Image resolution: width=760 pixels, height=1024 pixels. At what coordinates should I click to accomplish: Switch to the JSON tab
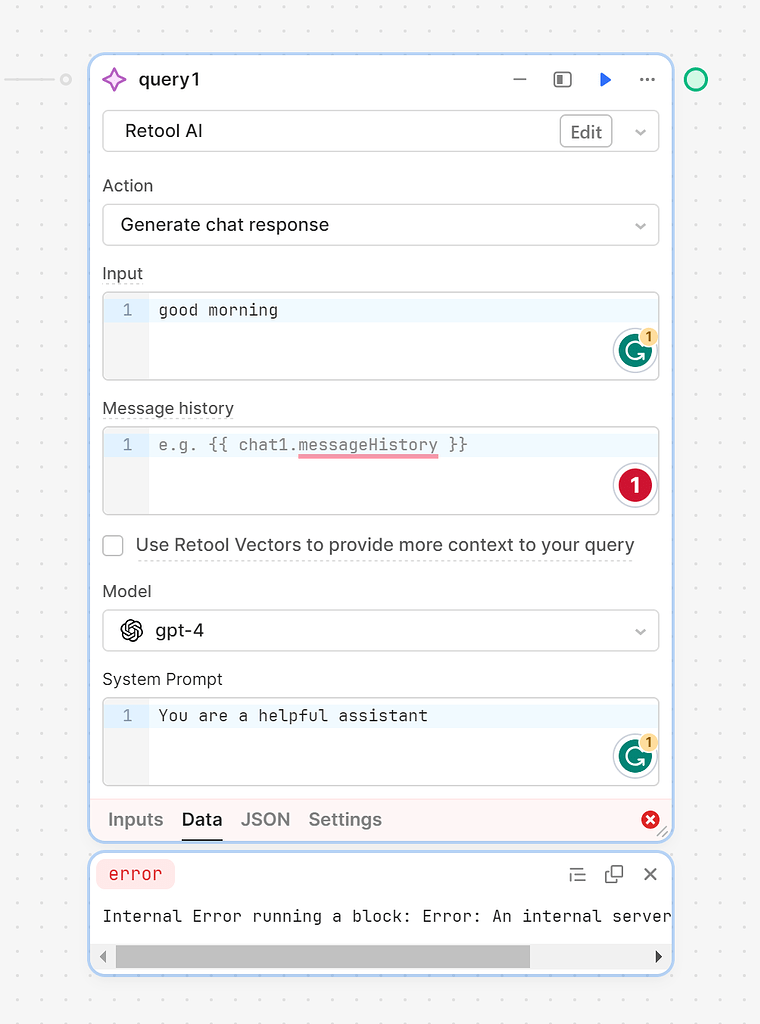pyautogui.click(x=265, y=819)
